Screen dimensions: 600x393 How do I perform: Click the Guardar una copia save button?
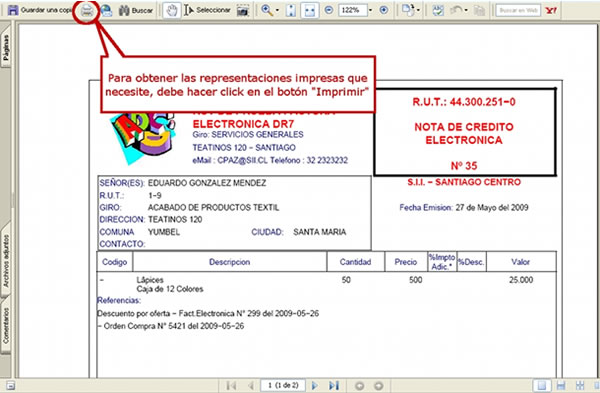[x=40, y=10]
